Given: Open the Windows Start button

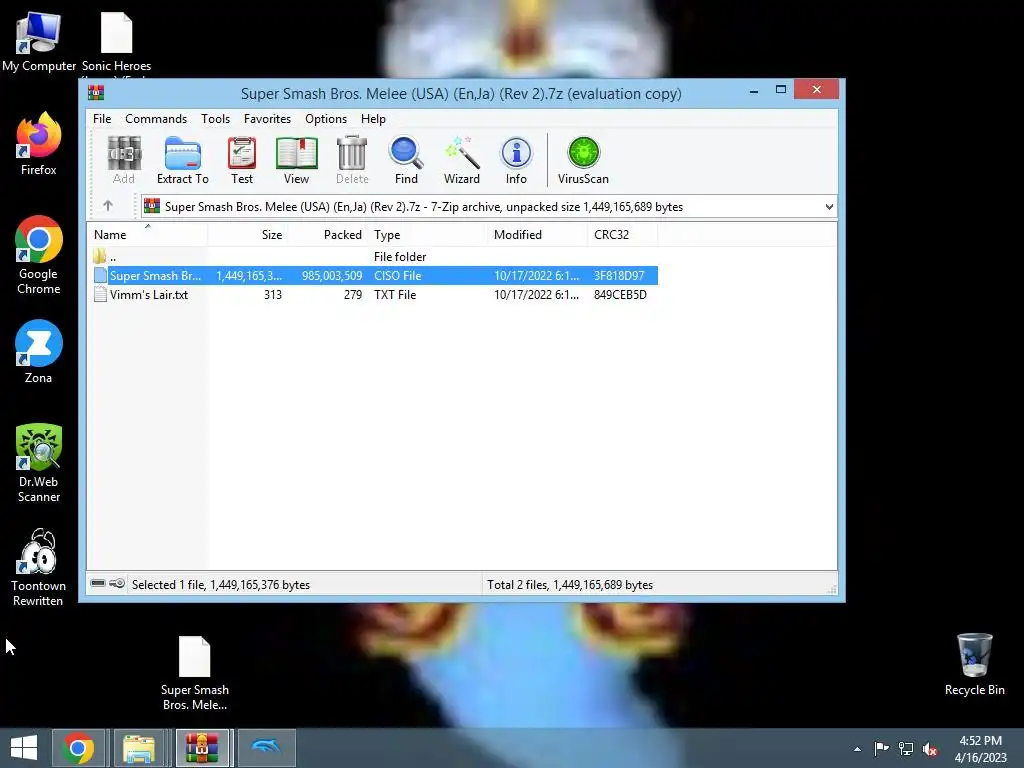Looking at the screenshot, I should click(24, 748).
